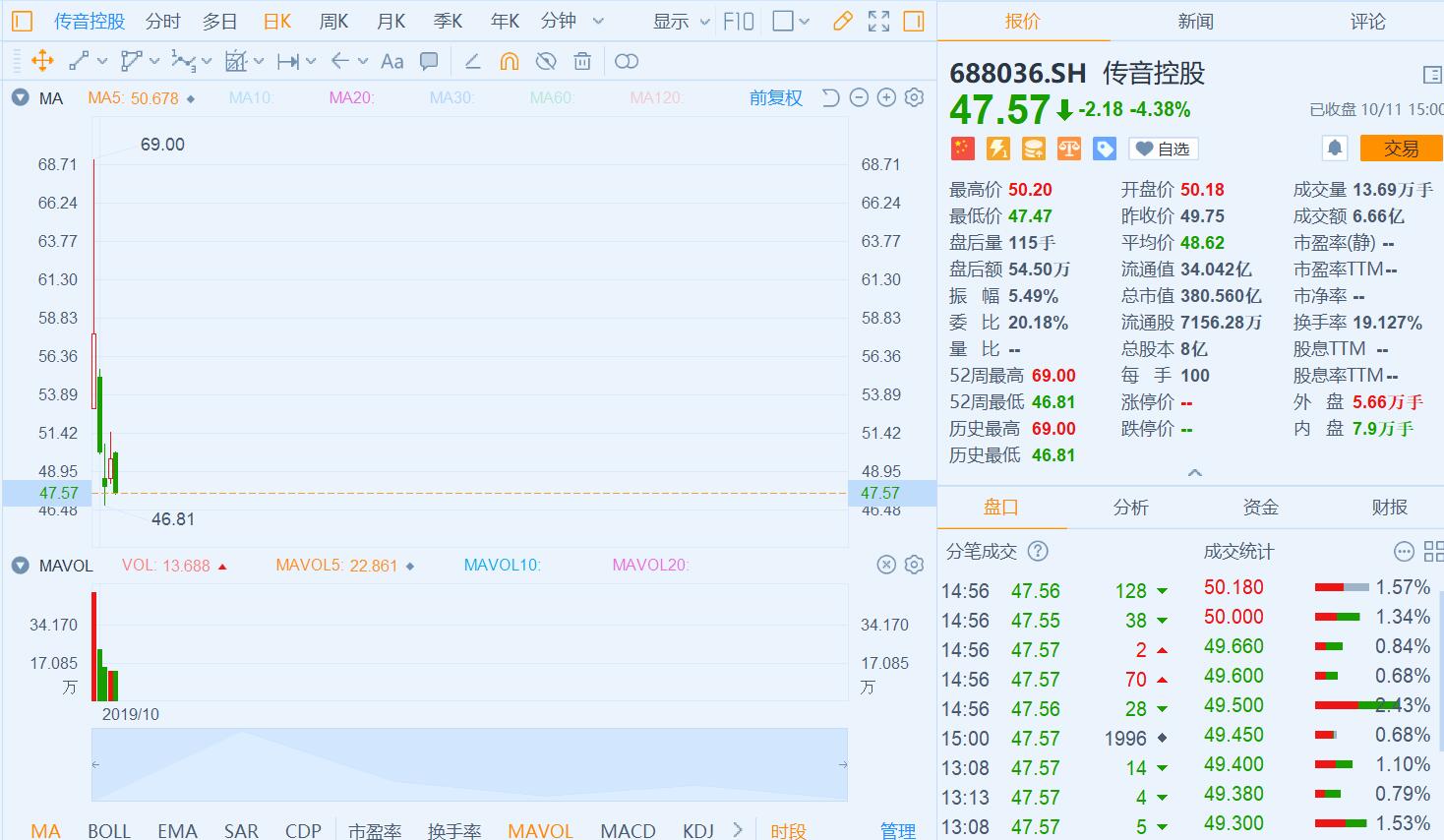Click the coins margin trading icon
Viewport: 1444px width, 840px height.
coord(1033,149)
